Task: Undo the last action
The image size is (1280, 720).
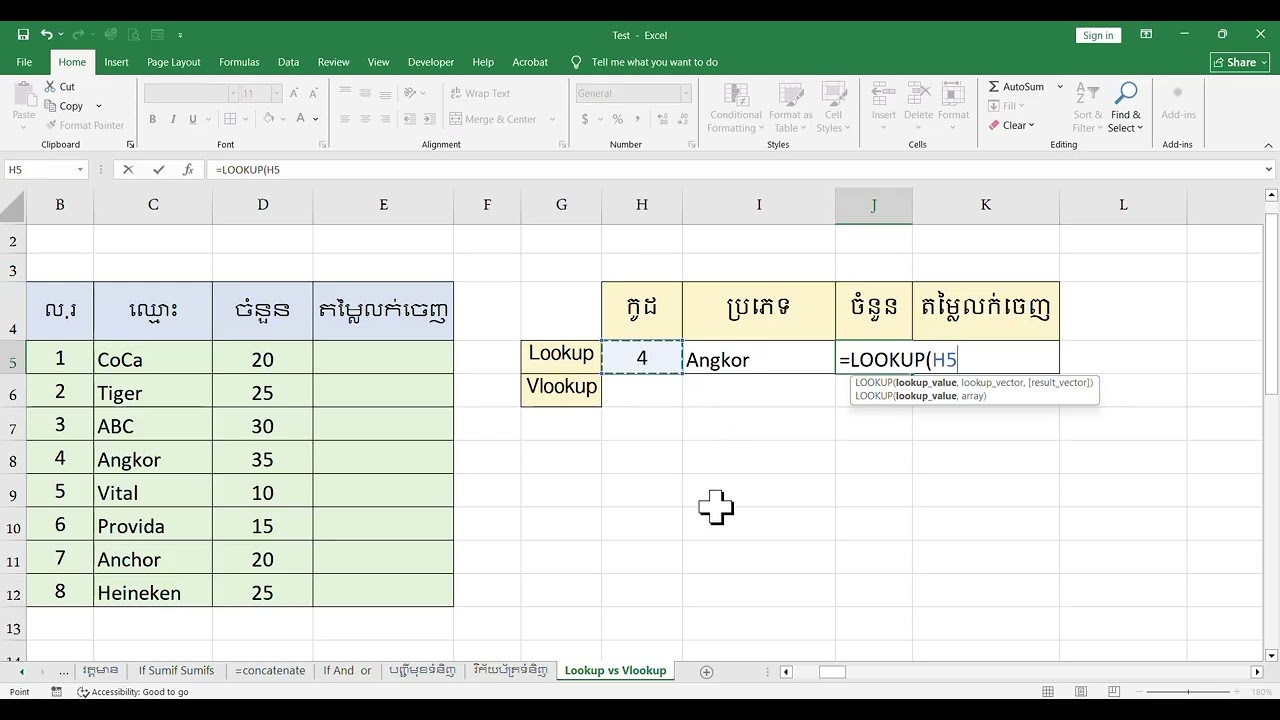Action: click(46, 35)
